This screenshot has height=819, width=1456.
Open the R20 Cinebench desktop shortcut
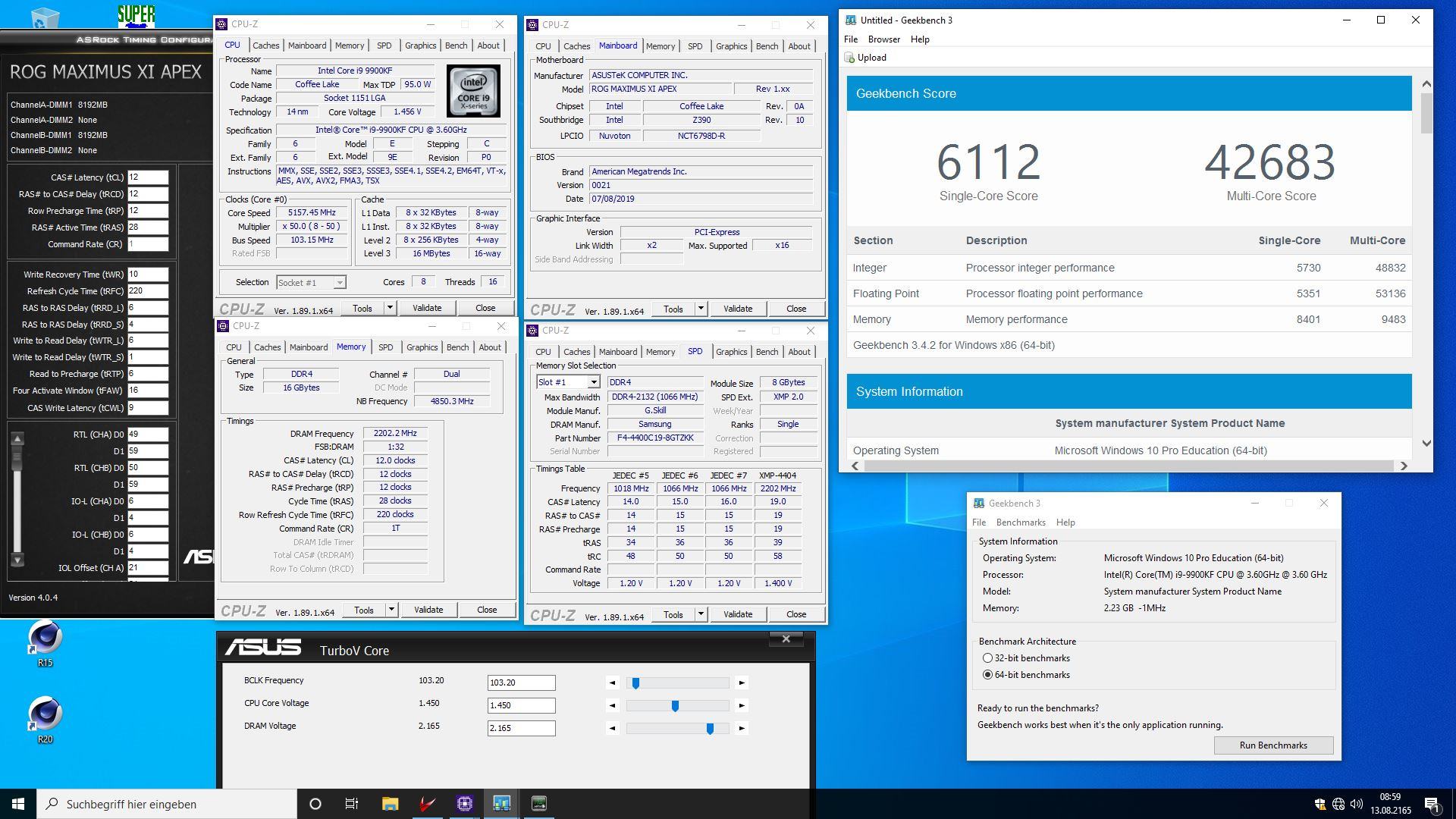[x=45, y=719]
